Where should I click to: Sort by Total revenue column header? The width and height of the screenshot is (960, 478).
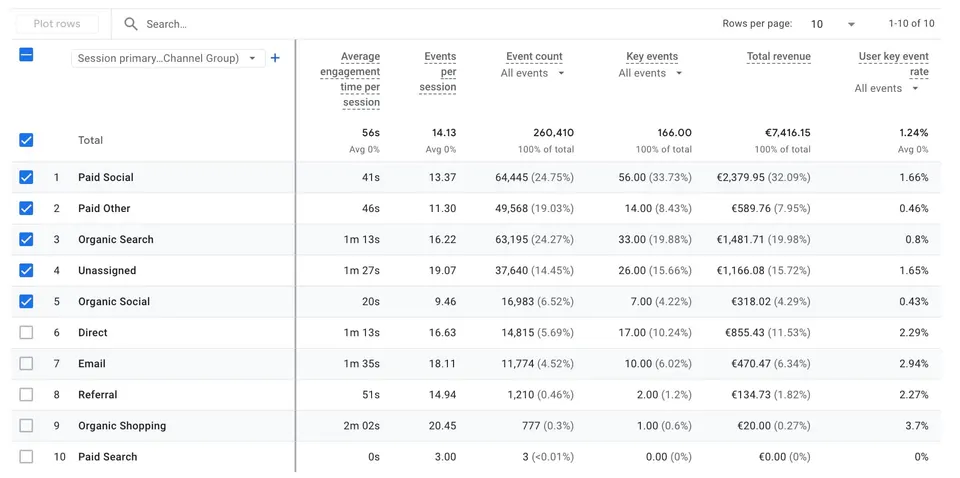[x=778, y=57]
